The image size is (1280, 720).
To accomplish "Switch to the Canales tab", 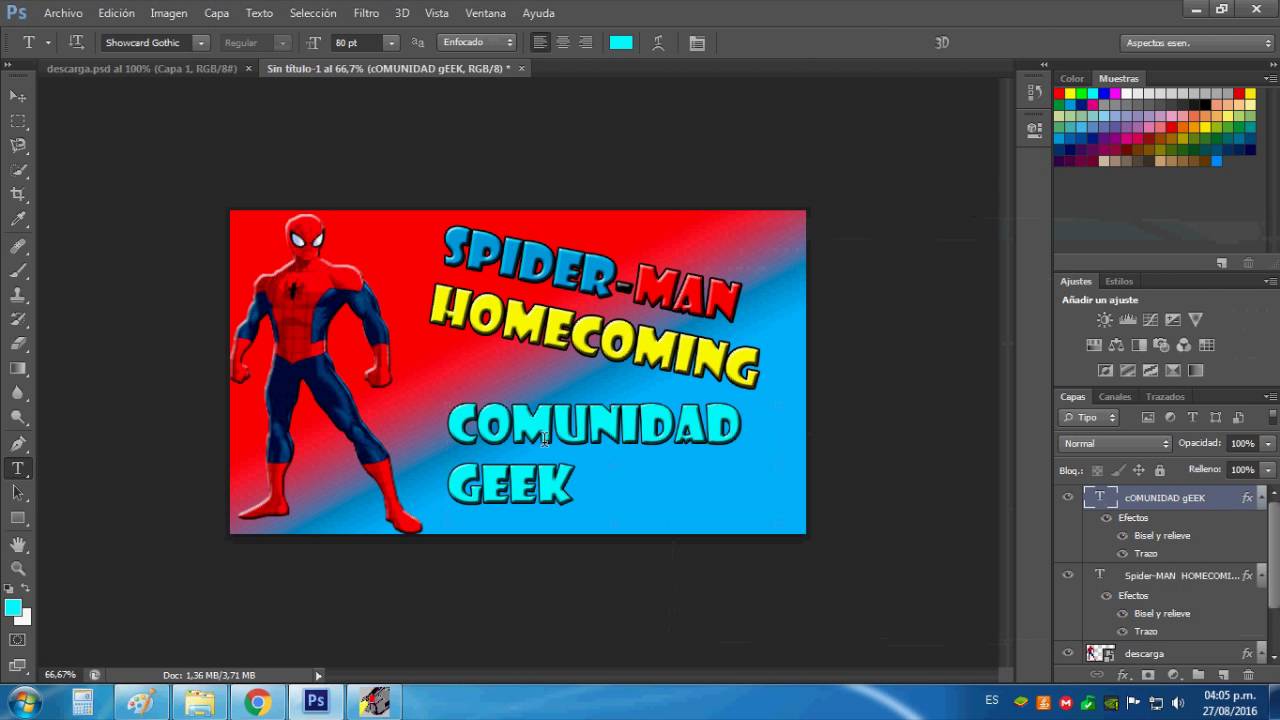I will click(1115, 397).
